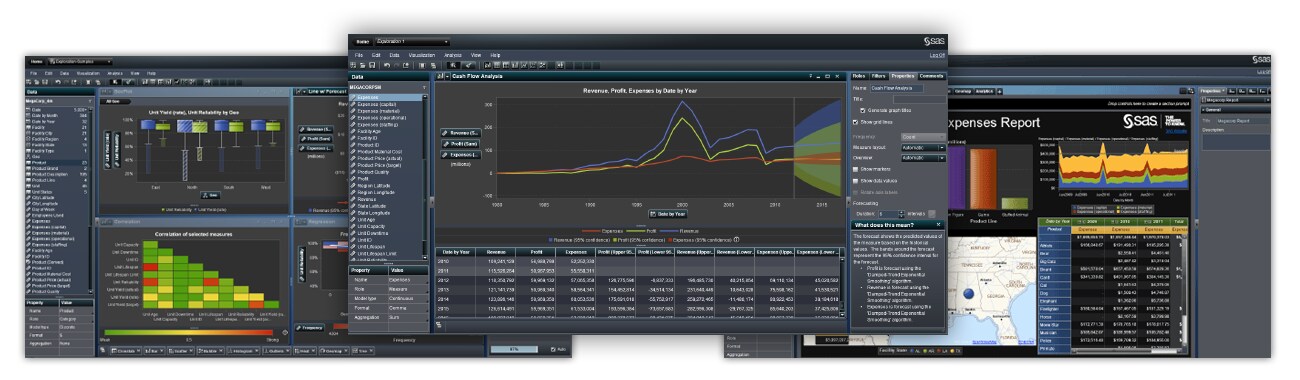This screenshot has width=1300, height=380.
Task: Open the Analysis menu in center window
Action: click(452, 55)
